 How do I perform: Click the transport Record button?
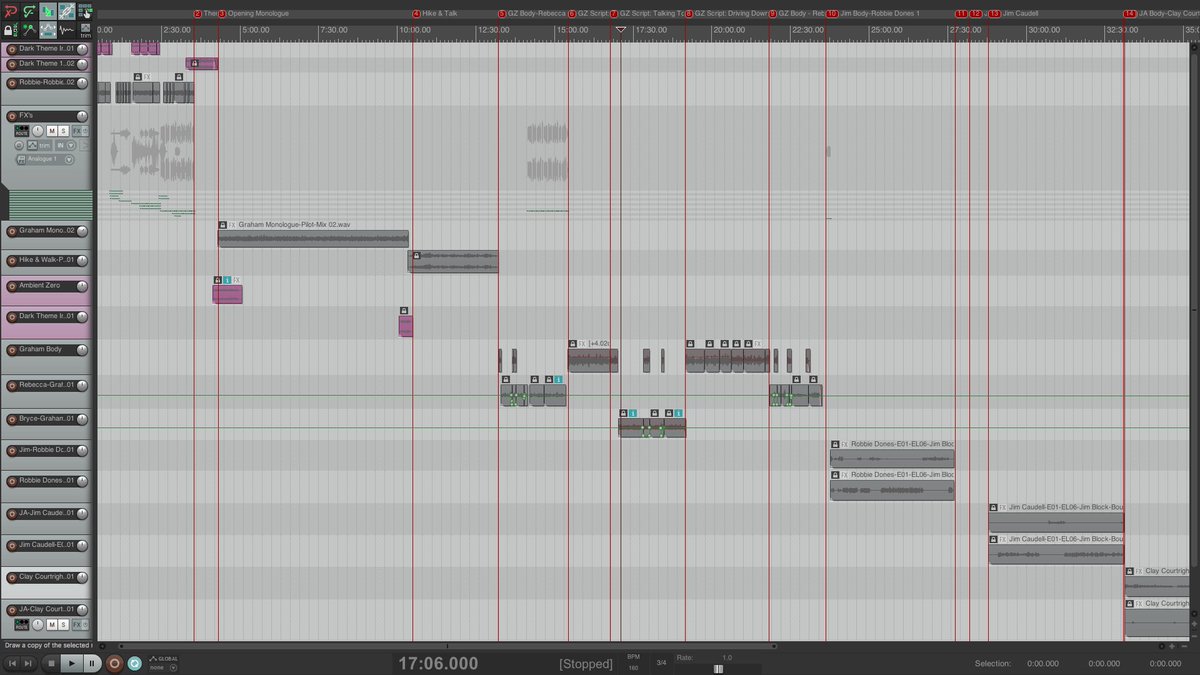pyautogui.click(x=114, y=663)
